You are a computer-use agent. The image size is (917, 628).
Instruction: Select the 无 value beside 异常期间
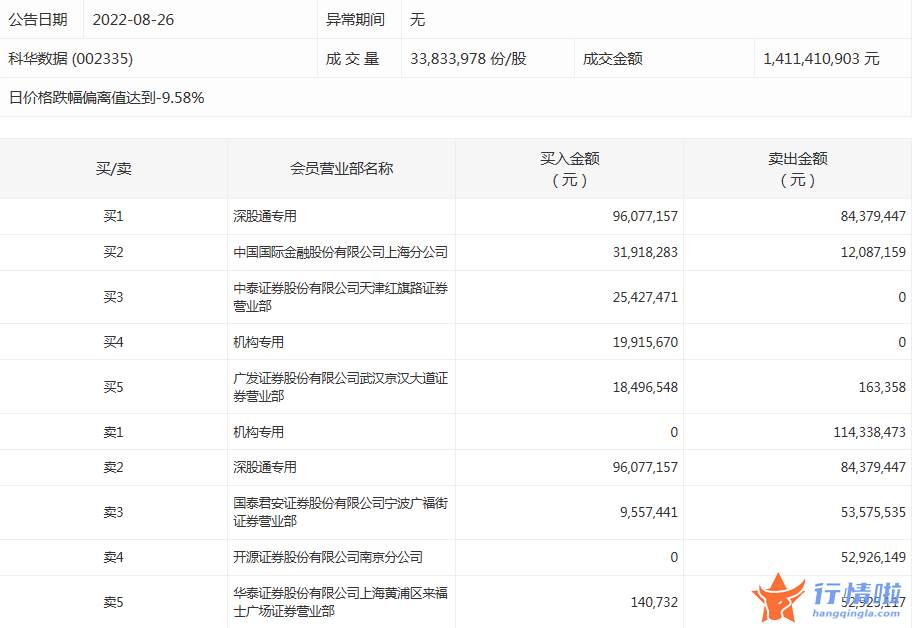pos(417,20)
